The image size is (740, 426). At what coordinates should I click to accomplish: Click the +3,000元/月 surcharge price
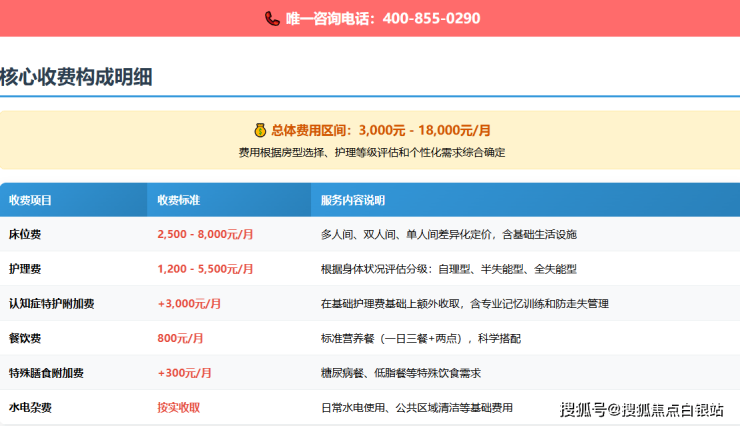click(189, 304)
